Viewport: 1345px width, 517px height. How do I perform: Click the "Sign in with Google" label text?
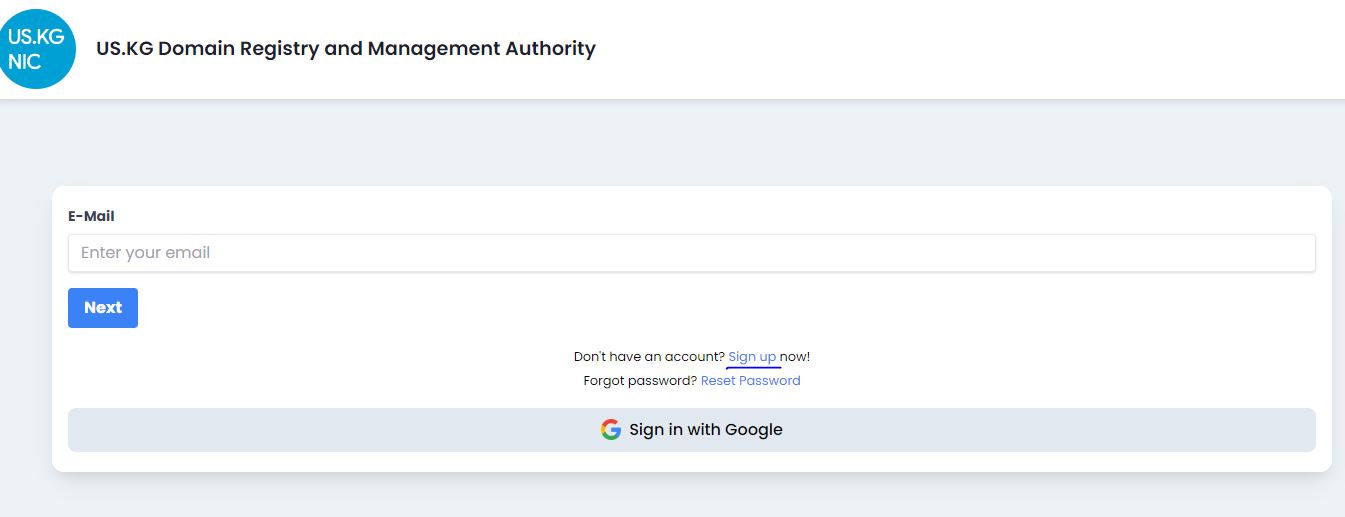pyautogui.click(x=706, y=430)
